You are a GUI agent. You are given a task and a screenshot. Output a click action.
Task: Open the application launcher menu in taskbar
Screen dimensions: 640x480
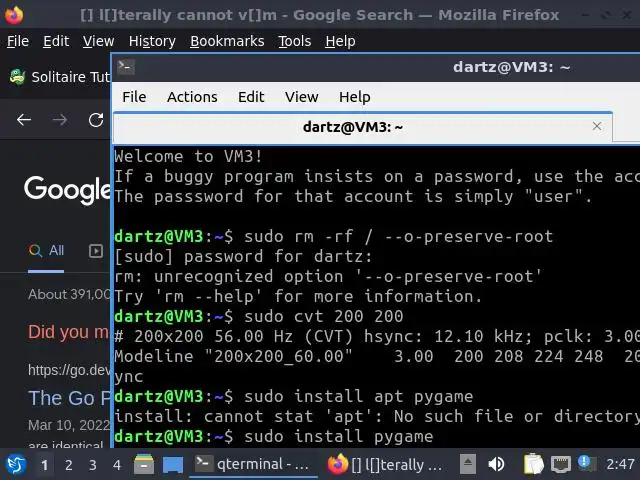16,464
